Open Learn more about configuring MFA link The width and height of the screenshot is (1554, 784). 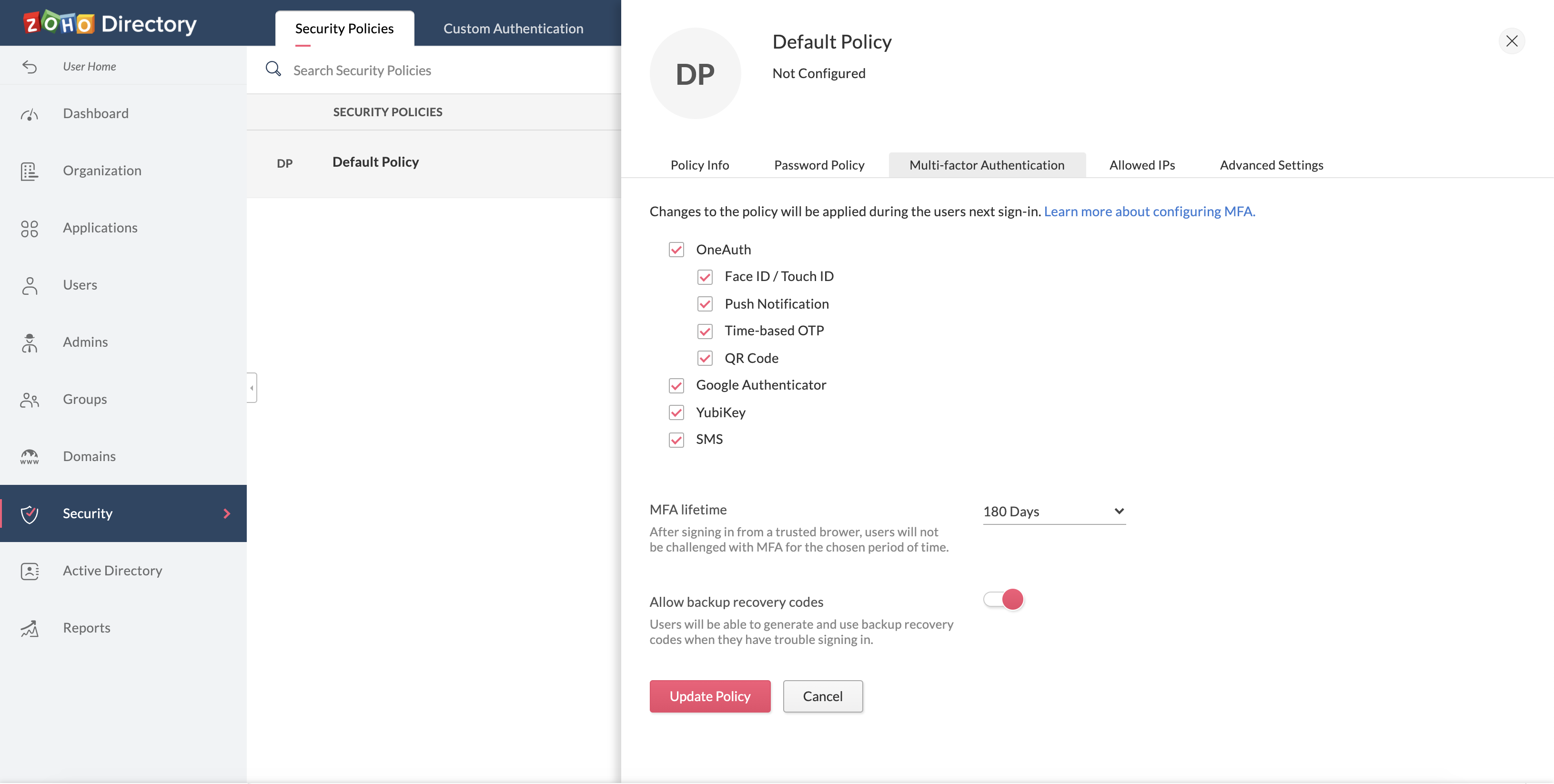pos(1149,211)
